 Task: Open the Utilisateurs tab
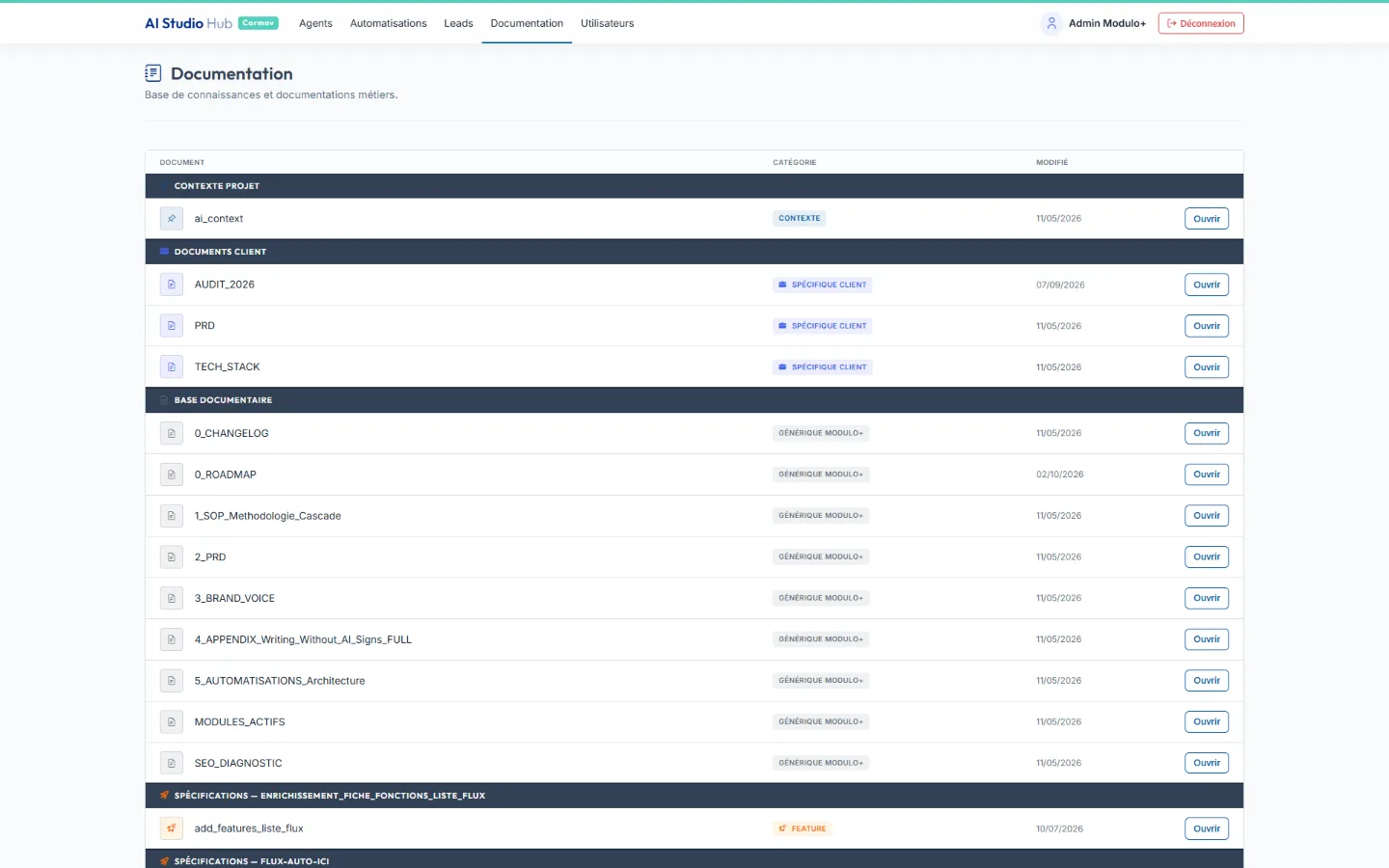tap(608, 23)
